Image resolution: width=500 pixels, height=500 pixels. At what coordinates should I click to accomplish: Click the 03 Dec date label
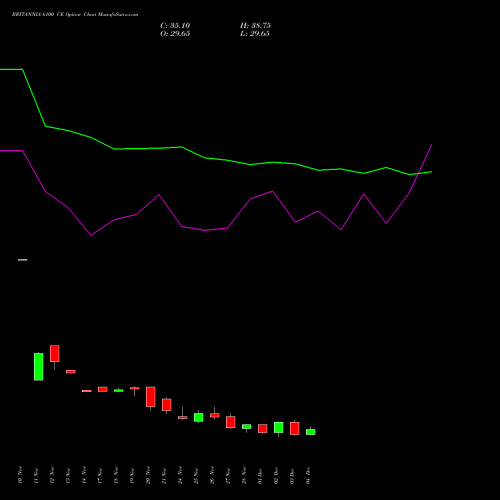click(x=292, y=475)
